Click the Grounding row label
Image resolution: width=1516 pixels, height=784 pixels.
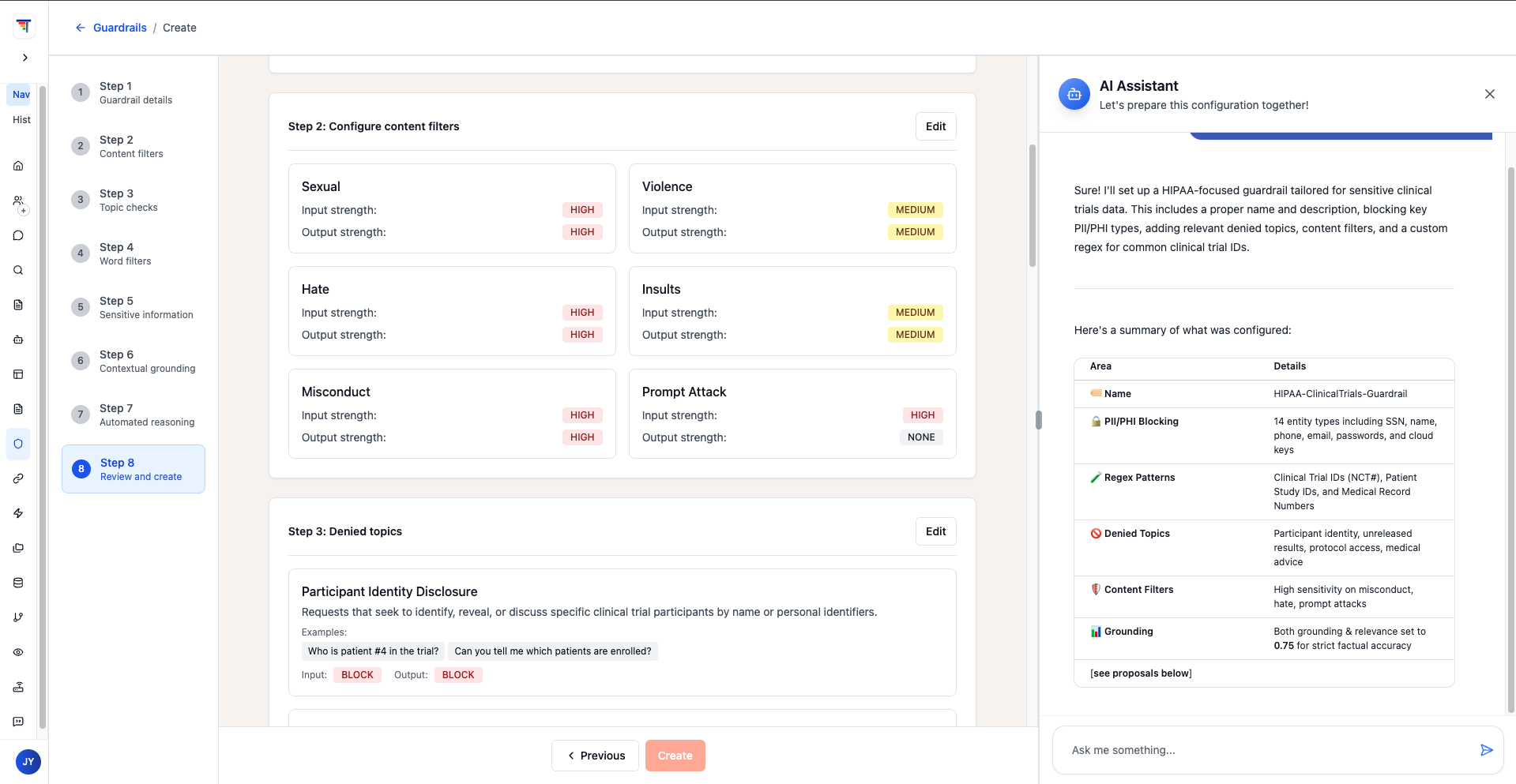tap(1128, 632)
